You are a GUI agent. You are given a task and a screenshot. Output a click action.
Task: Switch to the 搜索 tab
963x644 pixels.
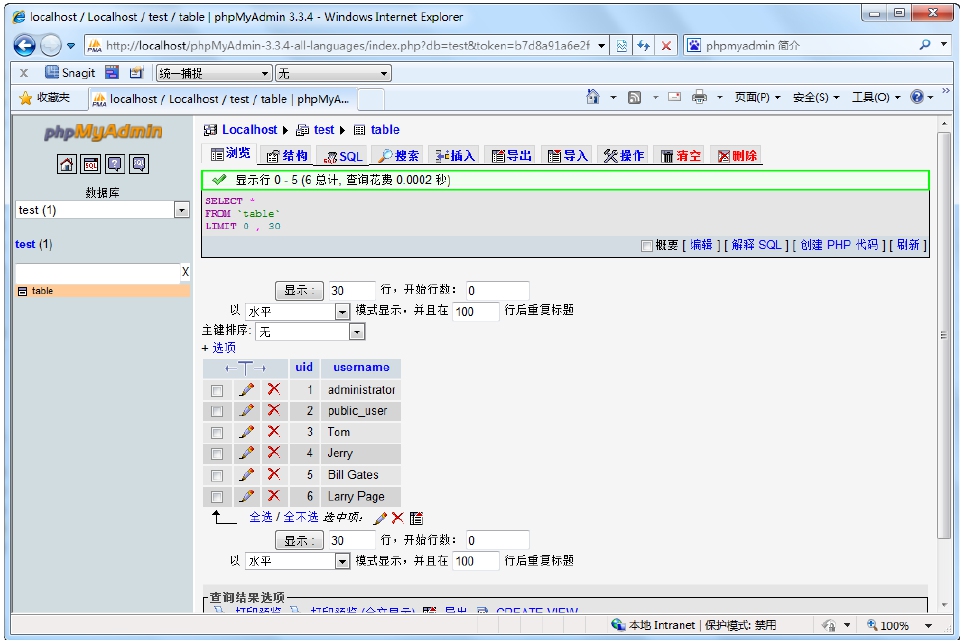point(398,156)
